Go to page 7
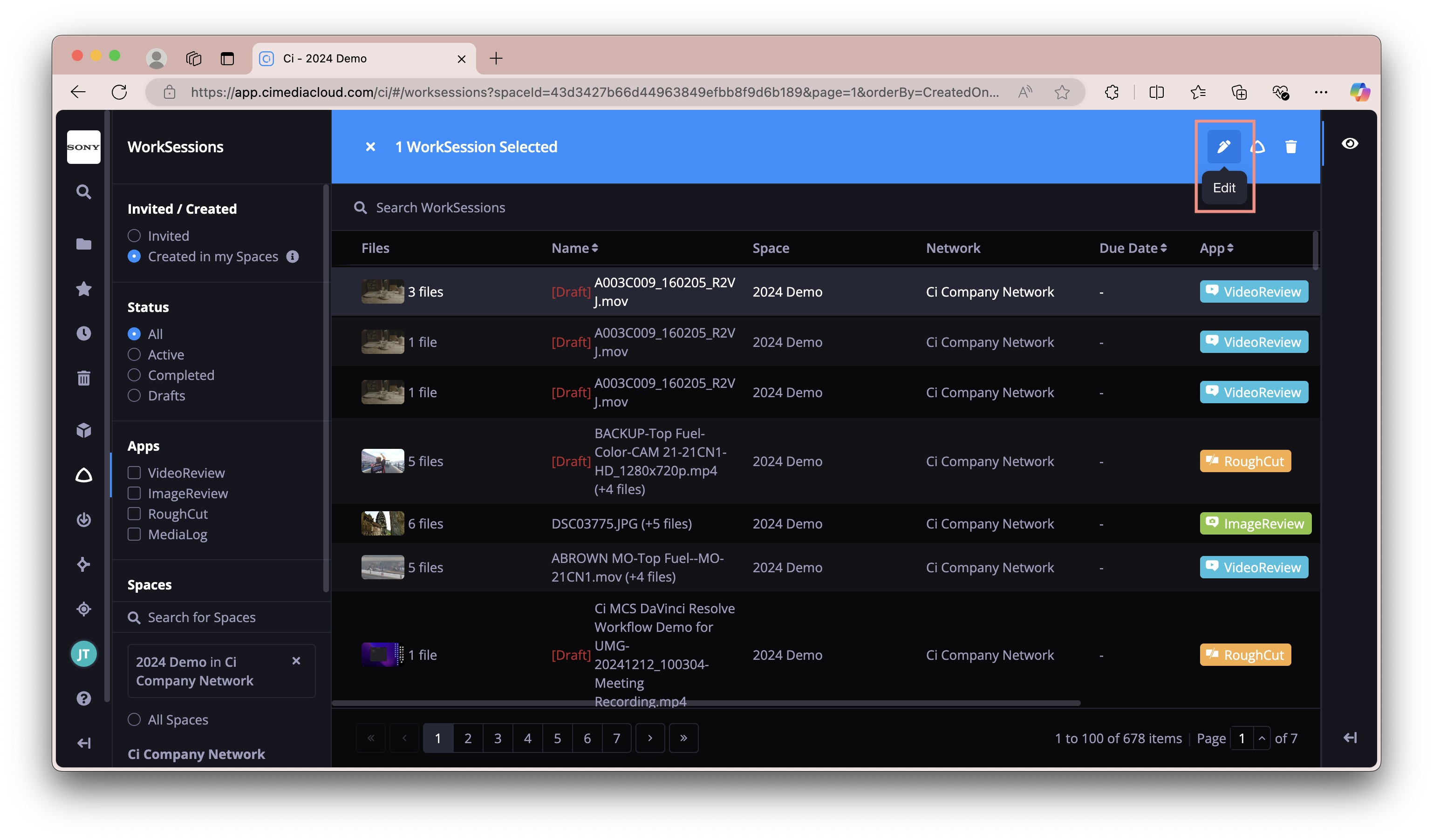This screenshot has height=840, width=1433. 616,738
